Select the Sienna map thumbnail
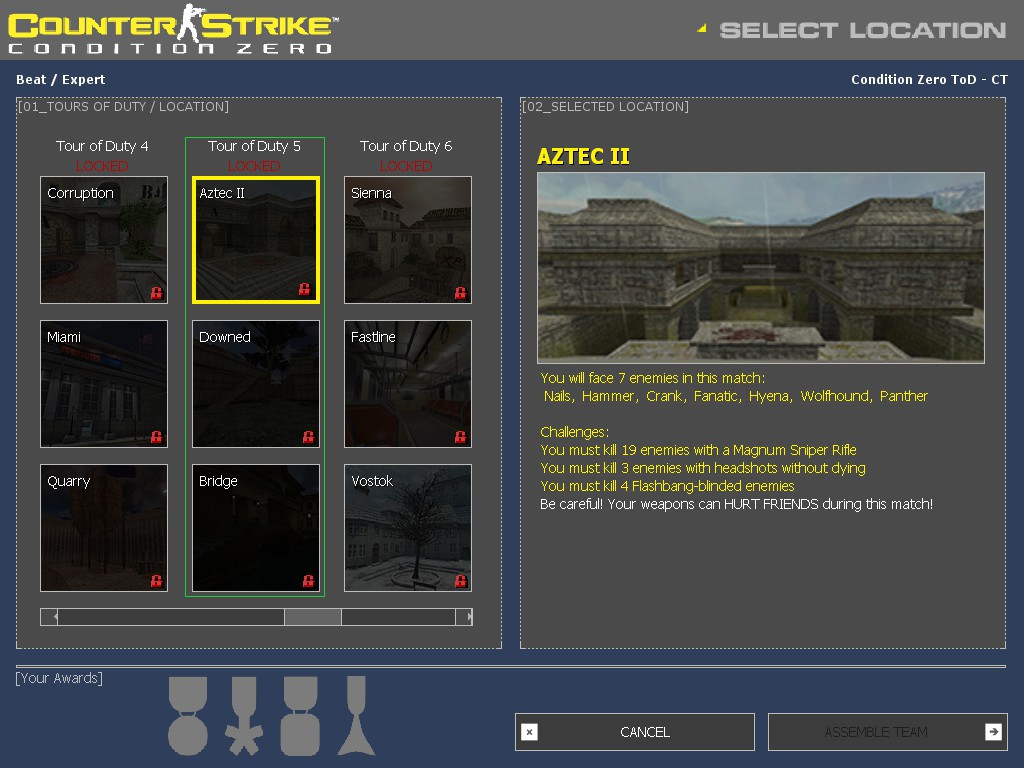 click(x=407, y=239)
